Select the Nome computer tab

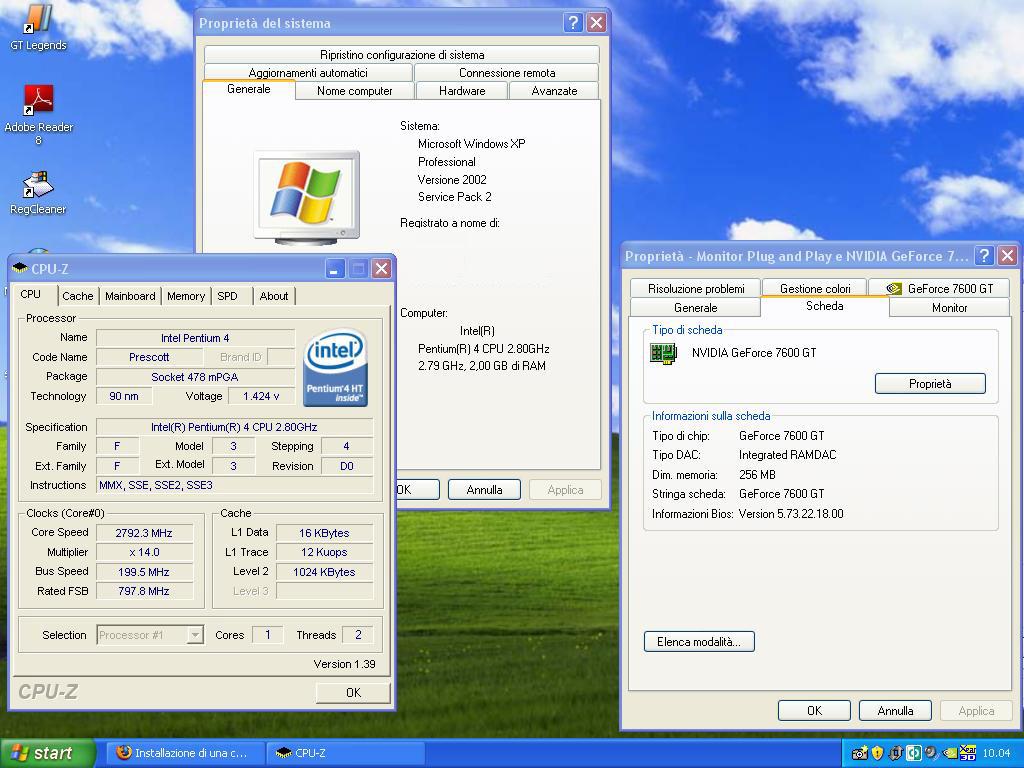click(355, 91)
